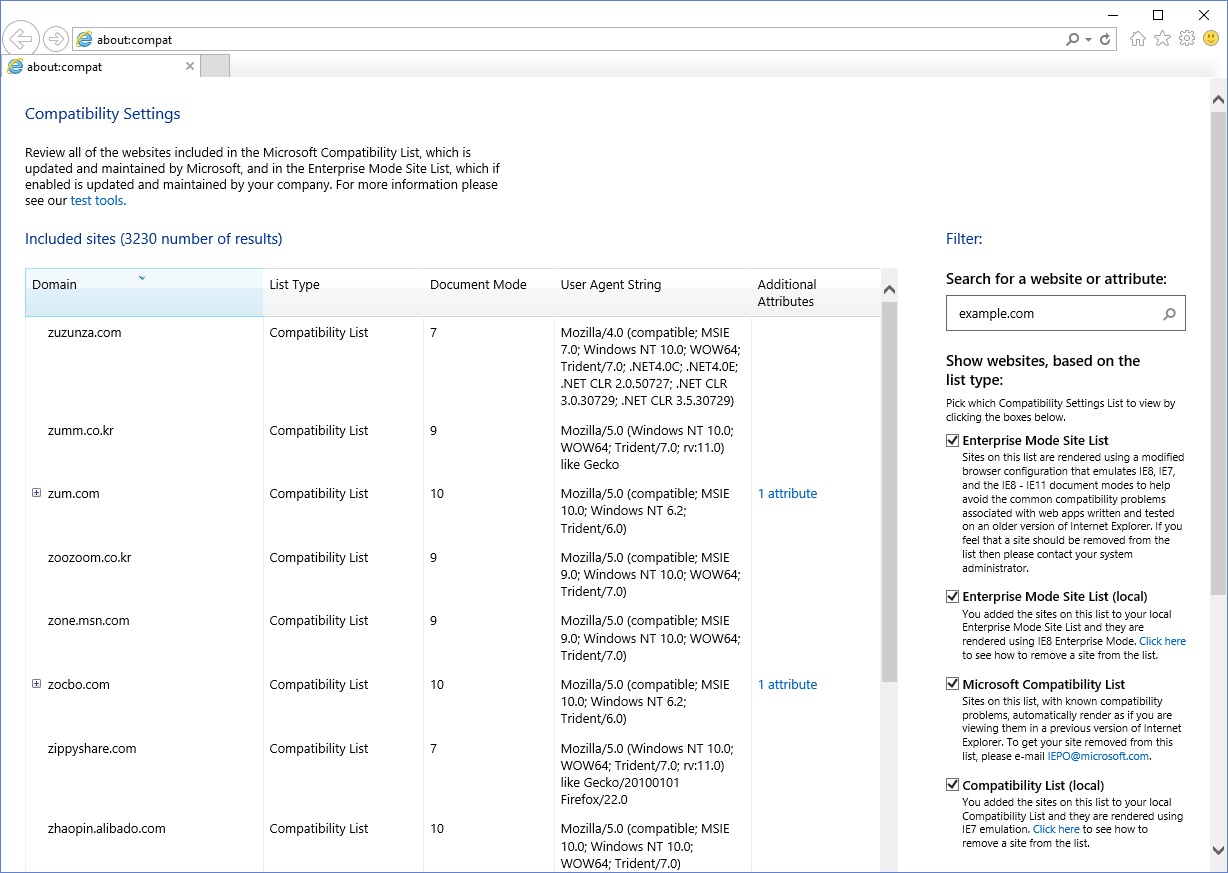Screen dimensions: 1228x873
Task: Click the address bar search magnifier icon
Action: pos(1073,40)
